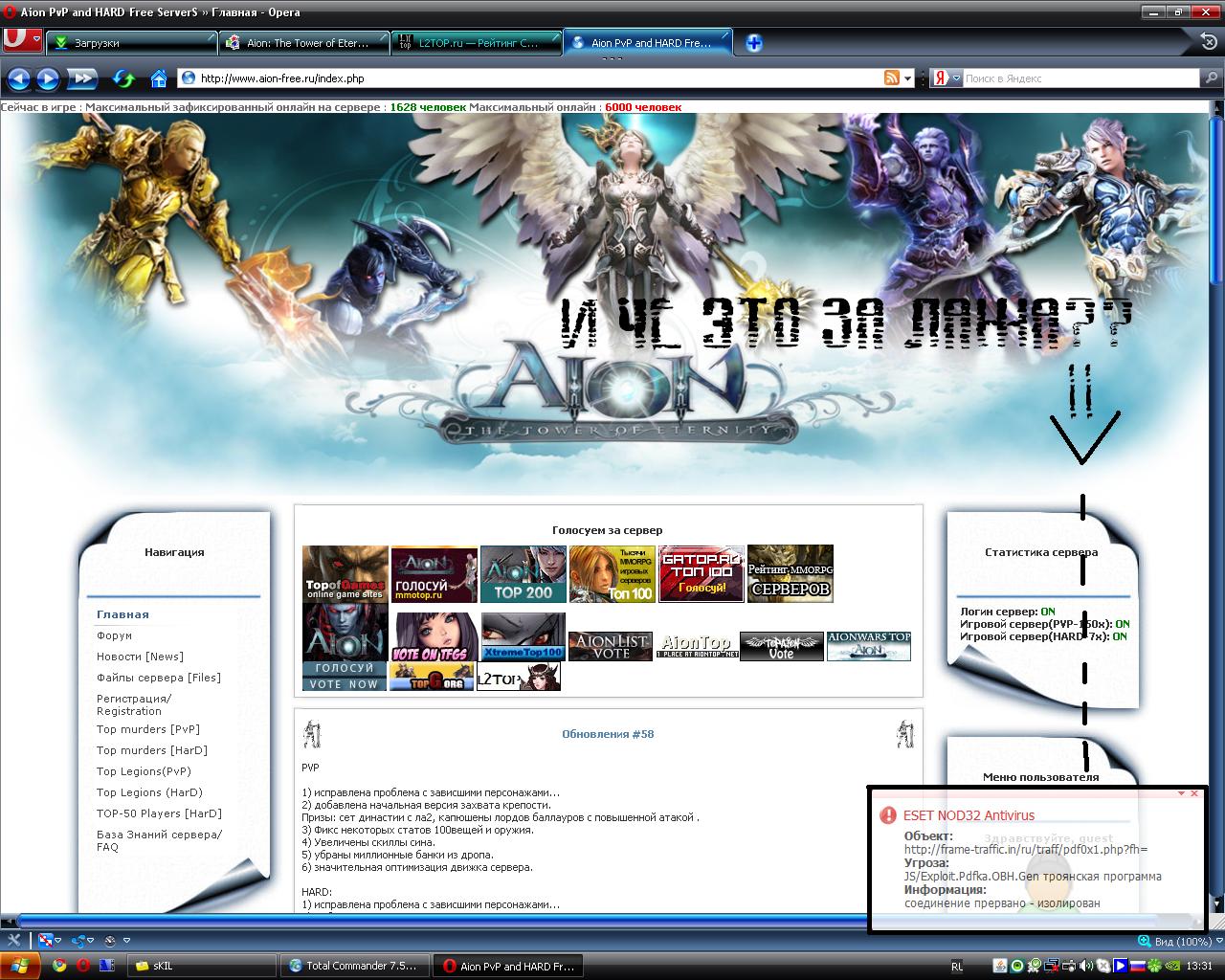Click the volume speaker tray icon
1225x980 pixels.
[x=1088, y=966]
